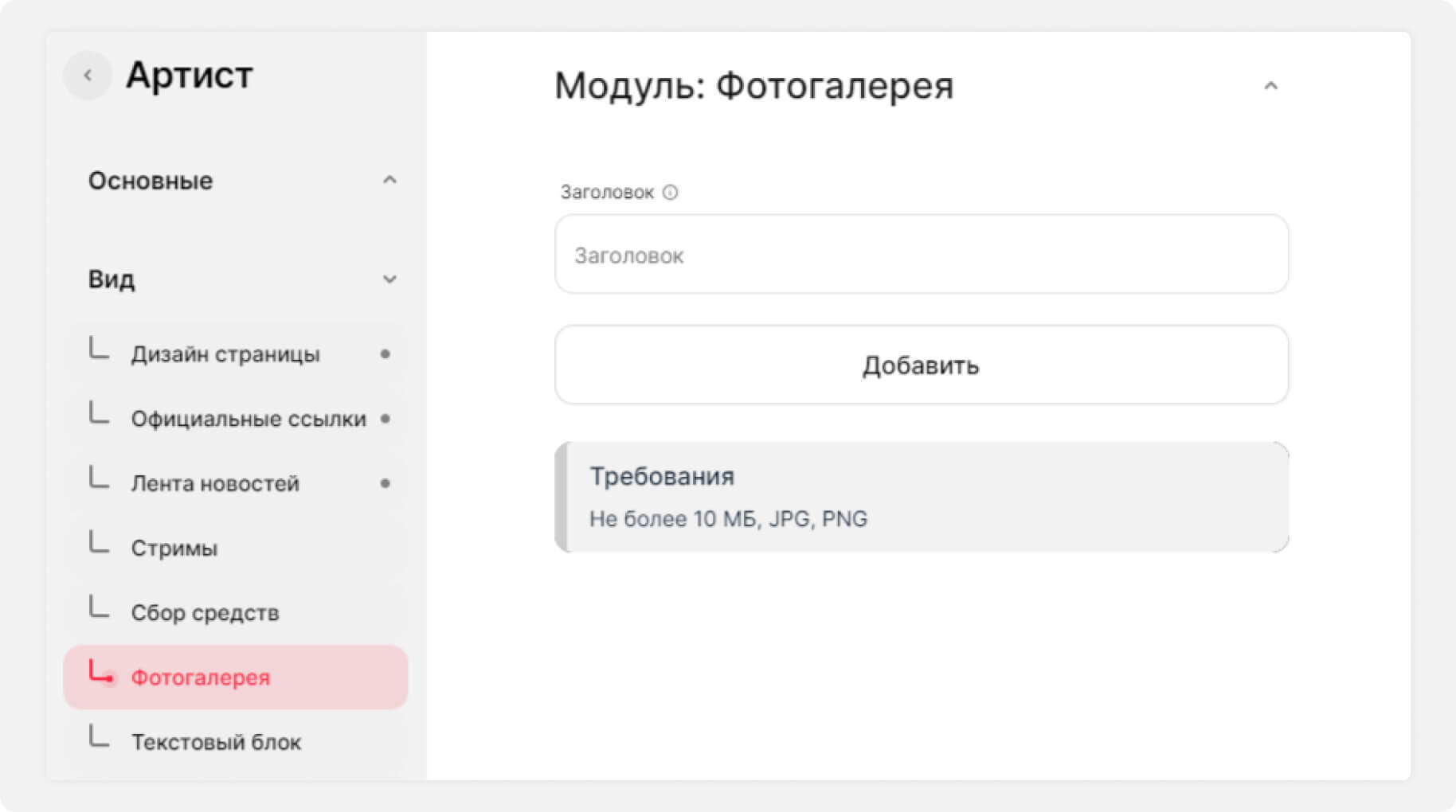Click the branch icon beside Стримы
The image size is (1456, 812).
(x=99, y=543)
